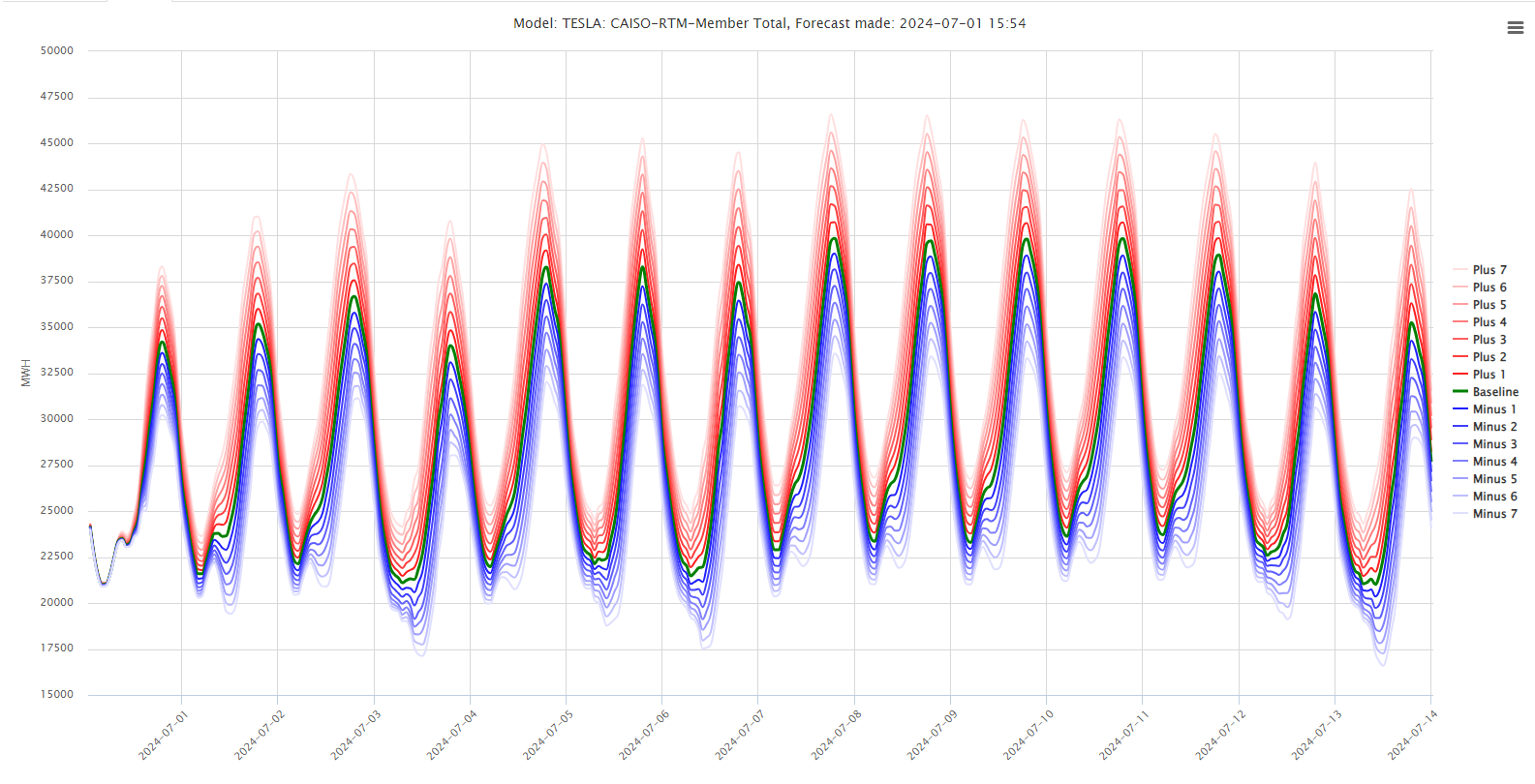Viewport: 1535px width, 784px height.
Task: Click the 2024-07-02 x-axis date label
Action: [260, 735]
